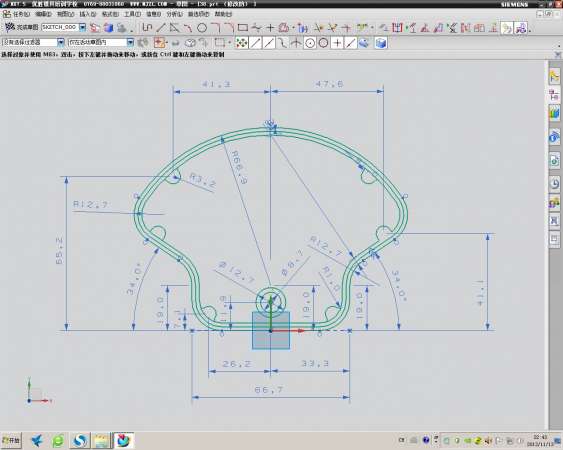Open the rectangle selection method dropdown
Viewport: 563px width, 450px height.
229,43
